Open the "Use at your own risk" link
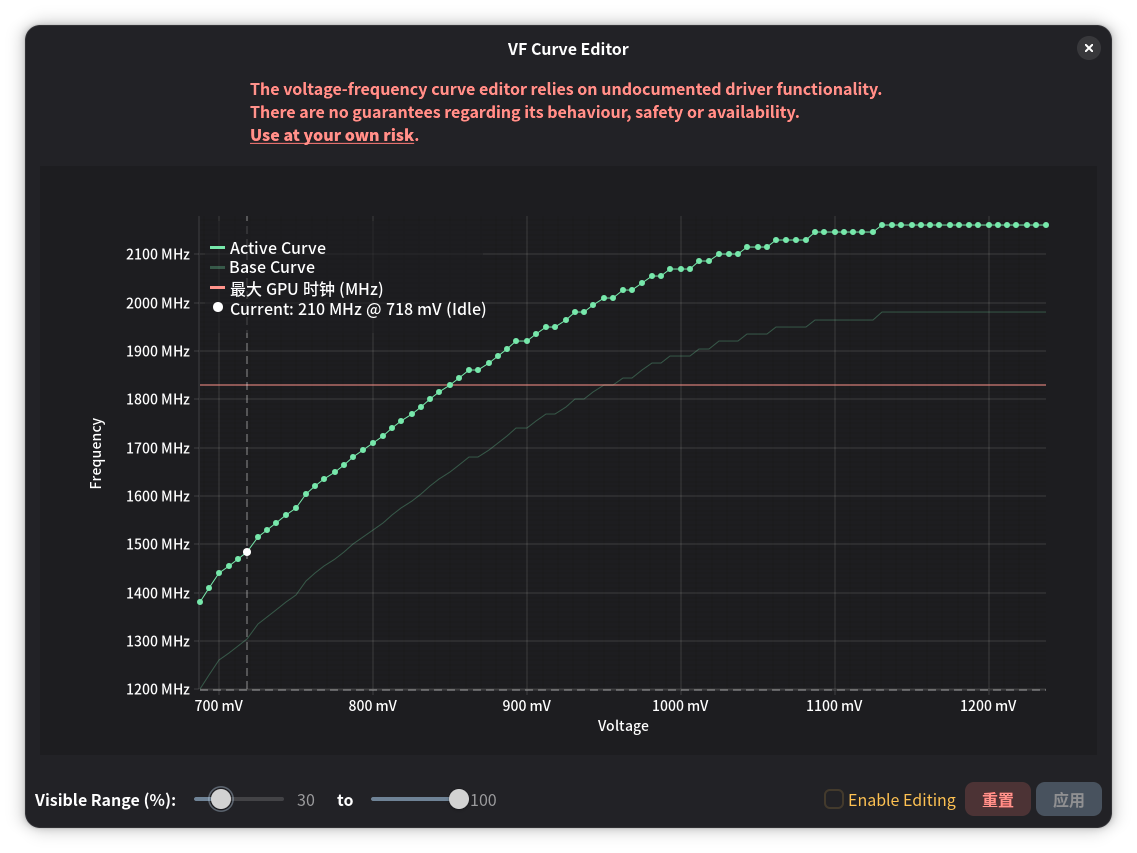This screenshot has width=1137, height=853. (331, 135)
